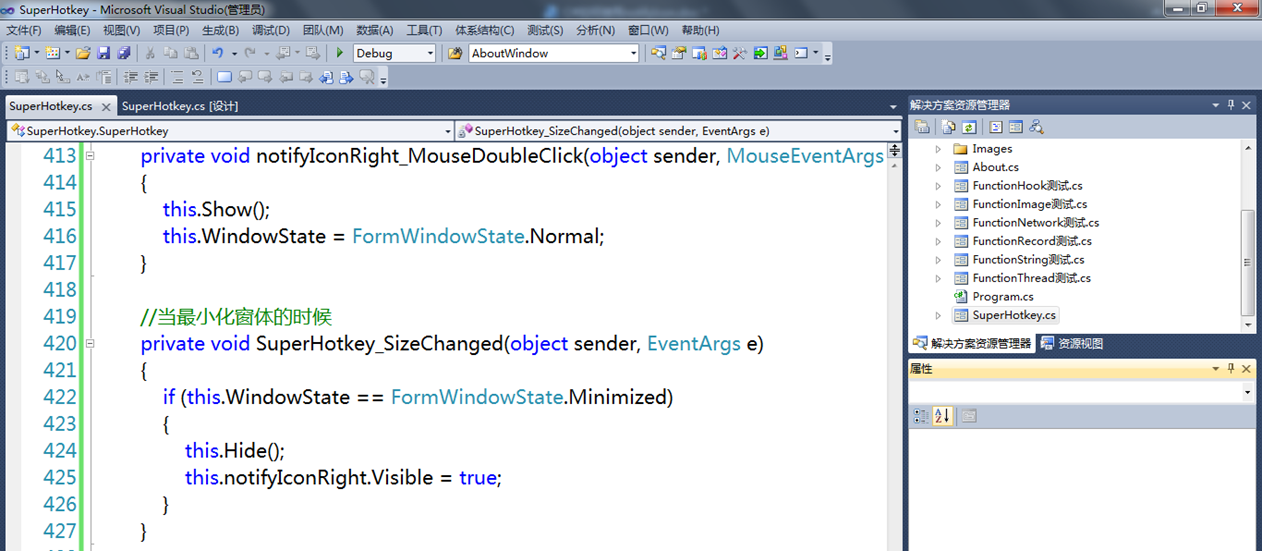Click the Save All toolbar icon

pos(124,53)
